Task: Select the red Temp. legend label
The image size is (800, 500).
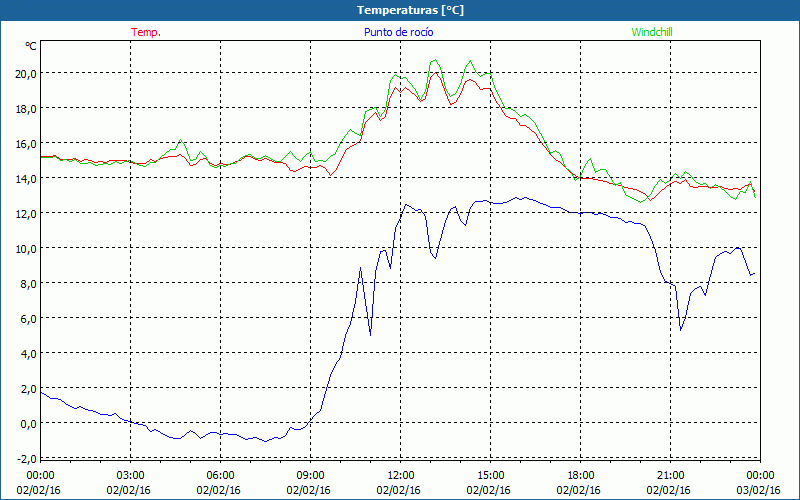Action: point(146,32)
